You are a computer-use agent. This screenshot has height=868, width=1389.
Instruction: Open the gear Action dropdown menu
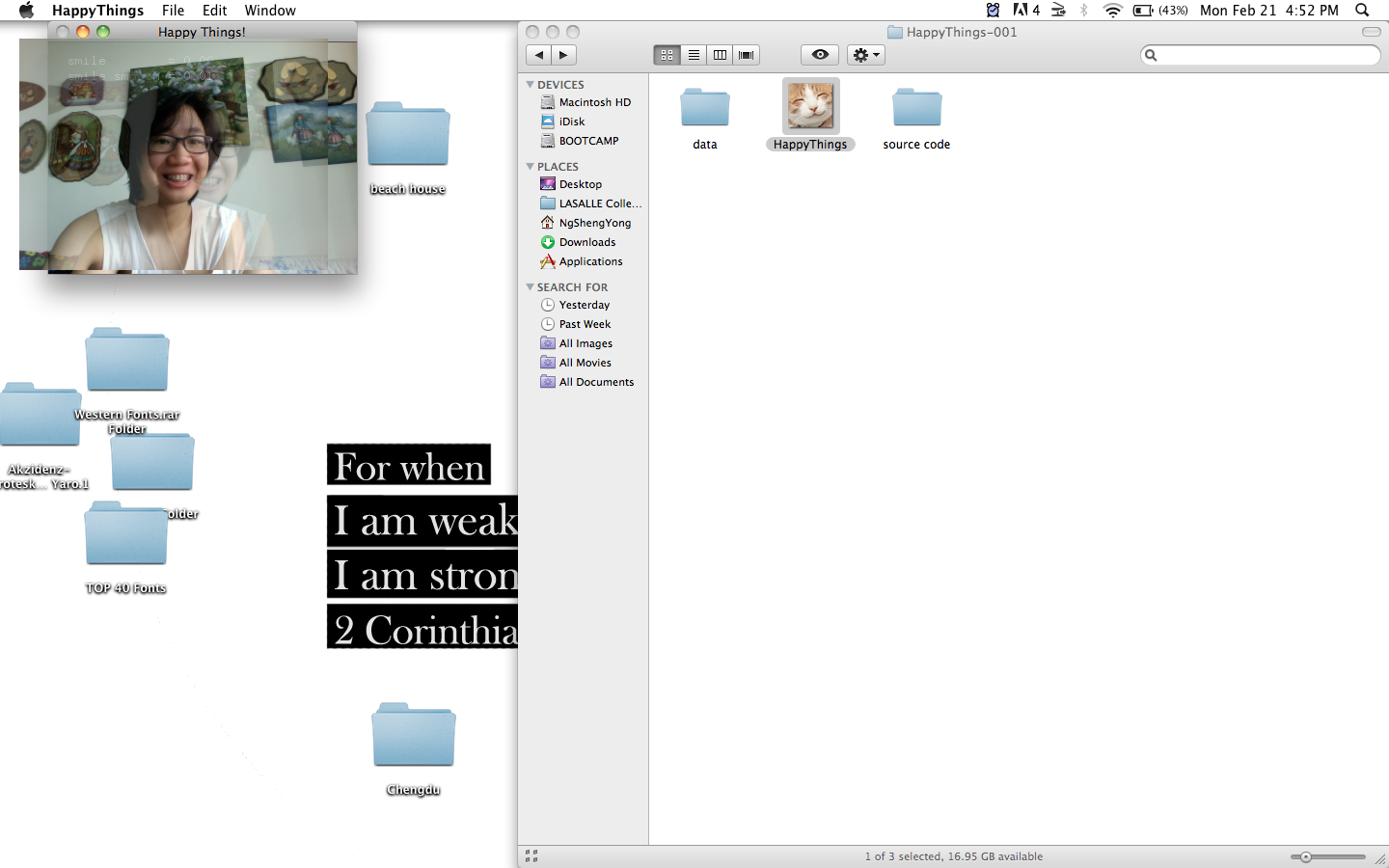click(x=865, y=55)
